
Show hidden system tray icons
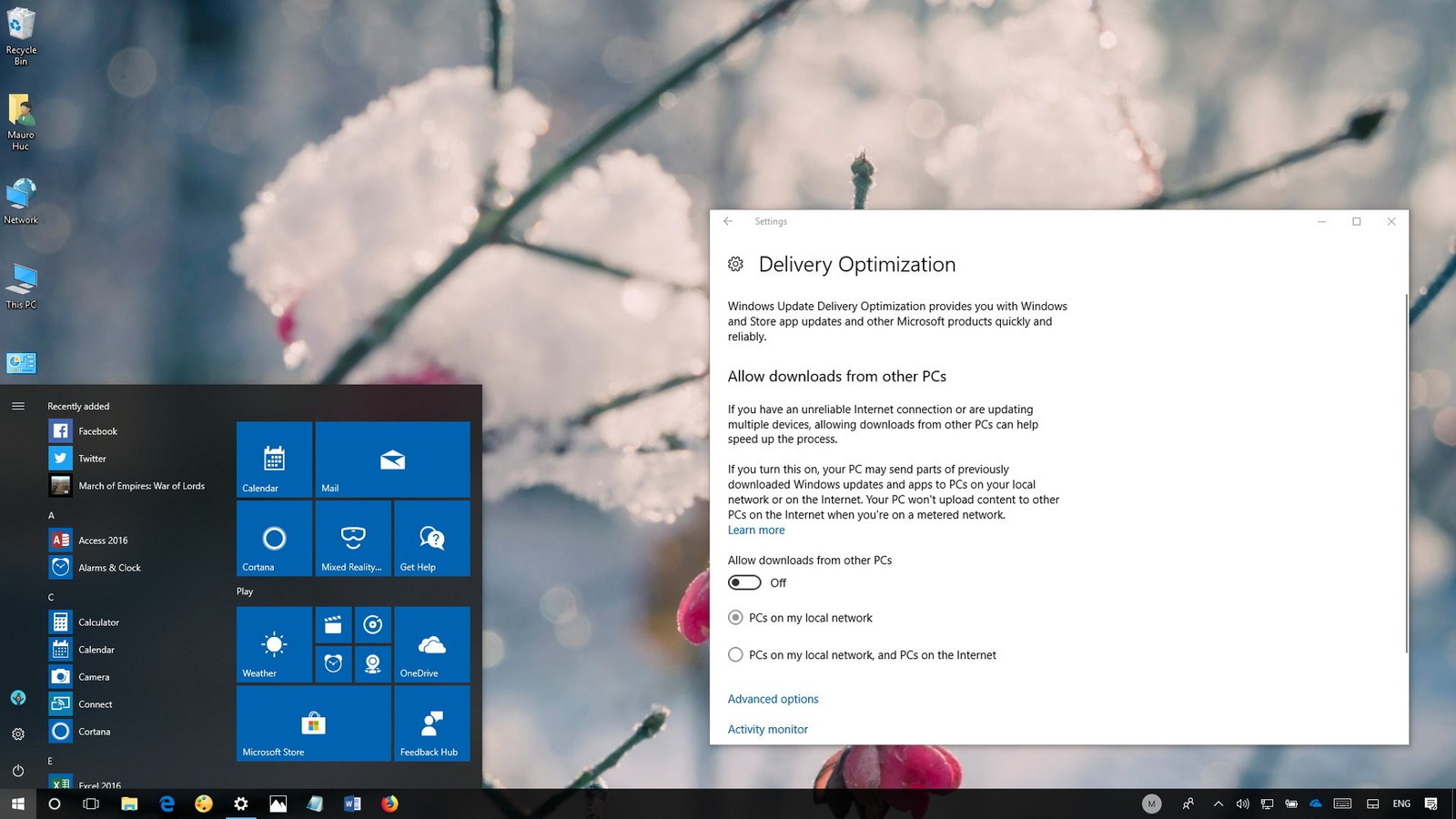(1218, 804)
